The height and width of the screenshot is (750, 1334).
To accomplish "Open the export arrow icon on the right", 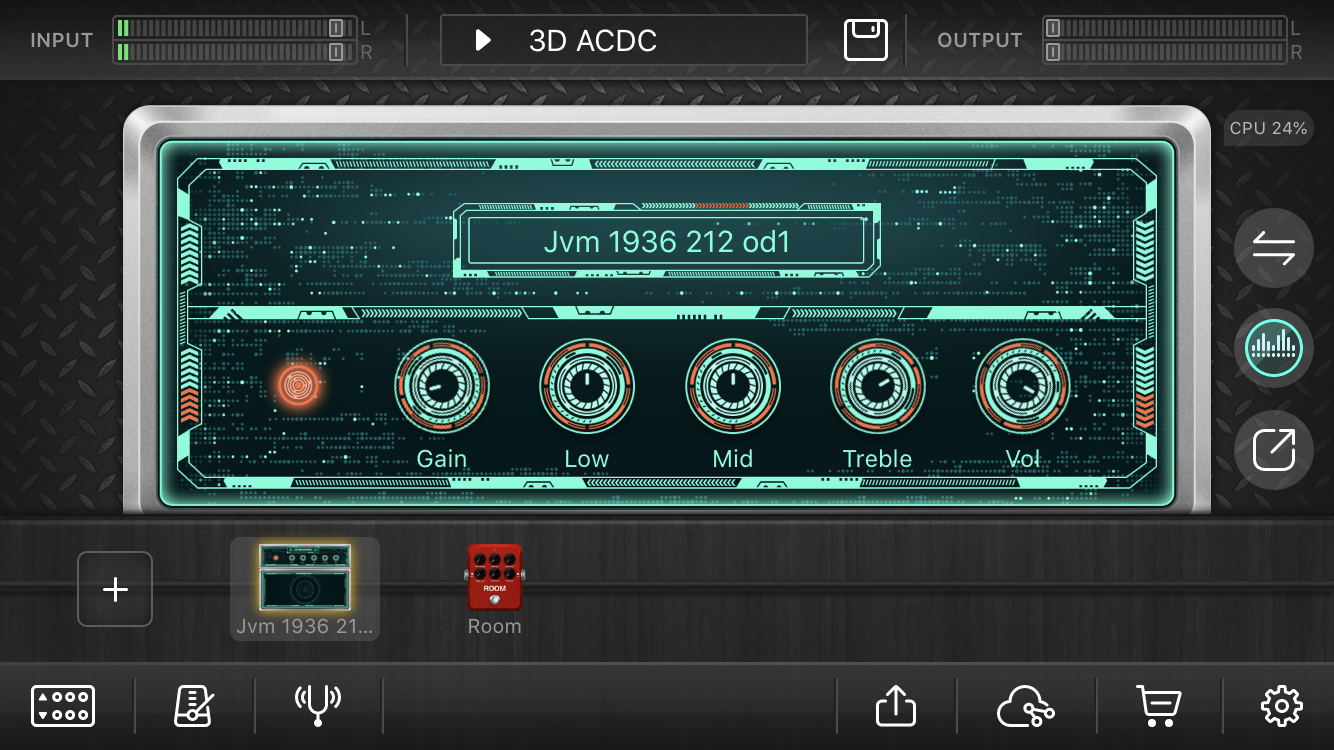I will [x=1274, y=449].
